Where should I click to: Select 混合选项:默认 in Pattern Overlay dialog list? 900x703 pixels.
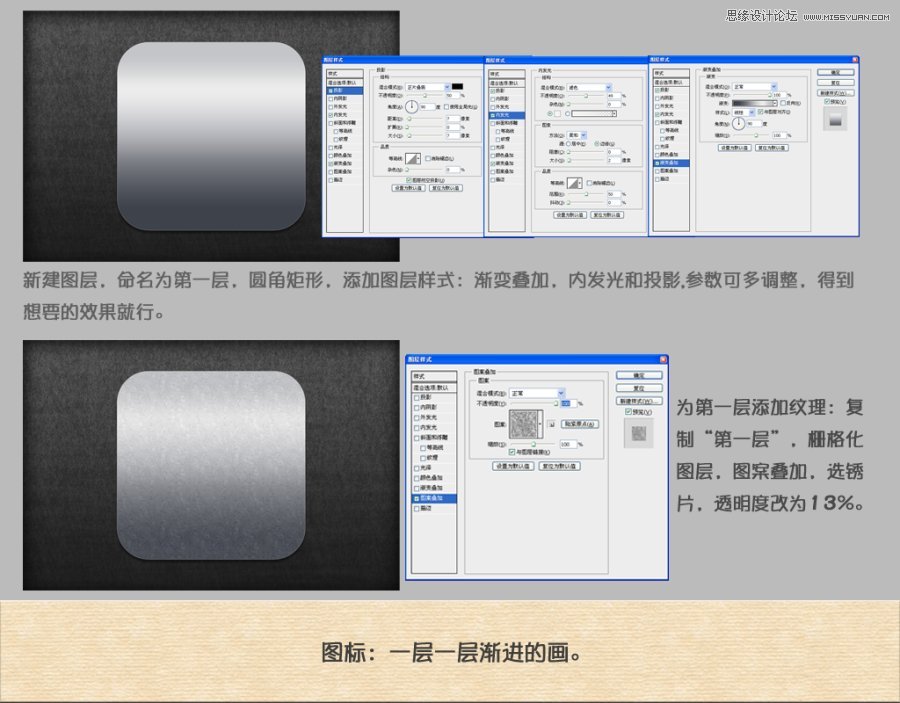[435, 388]
